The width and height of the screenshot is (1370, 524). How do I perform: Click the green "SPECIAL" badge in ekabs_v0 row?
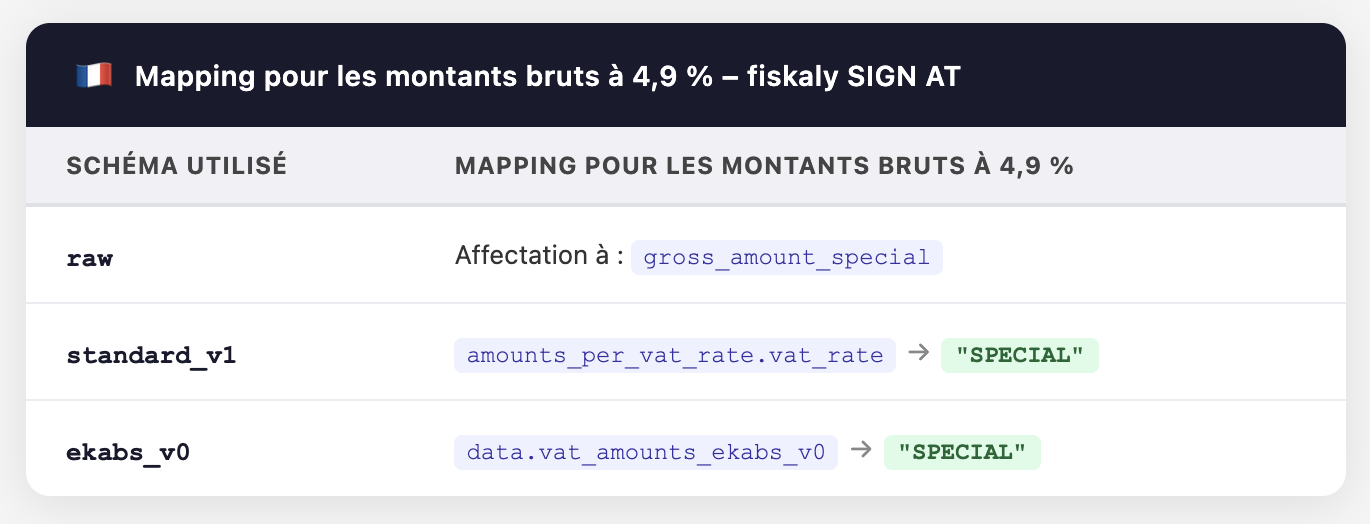[962, 452]
